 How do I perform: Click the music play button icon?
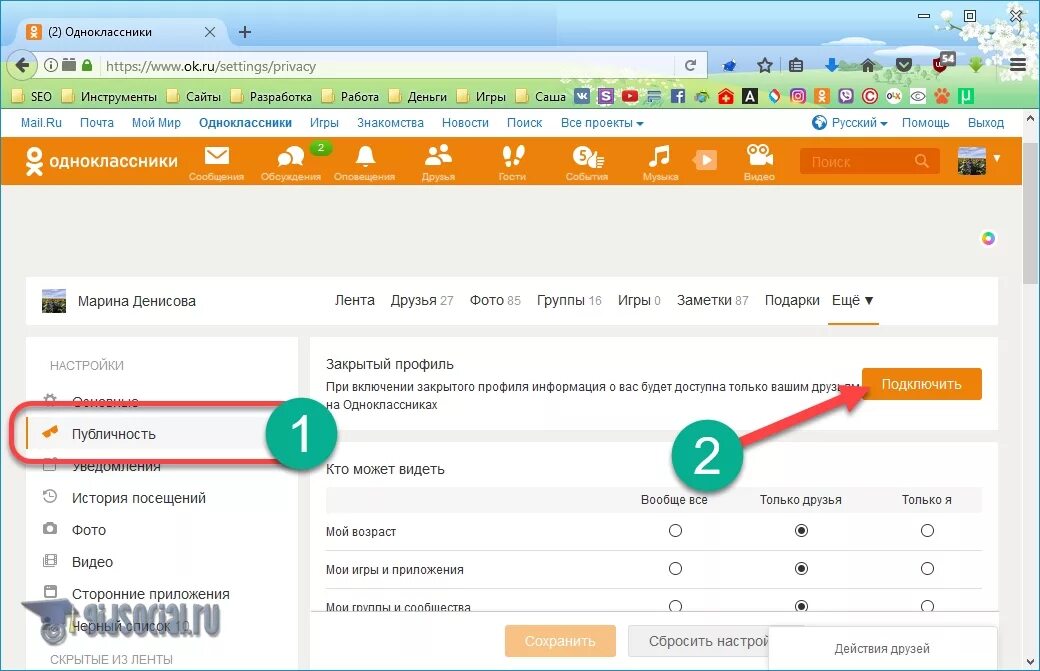(705, 160)
